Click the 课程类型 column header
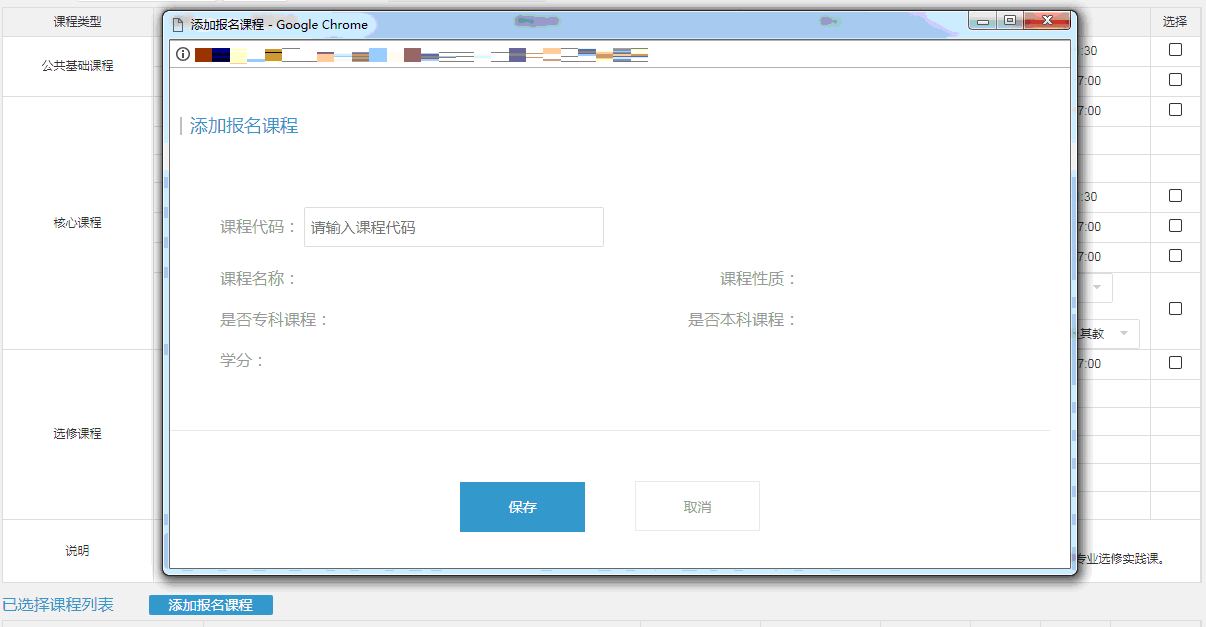 77,22
